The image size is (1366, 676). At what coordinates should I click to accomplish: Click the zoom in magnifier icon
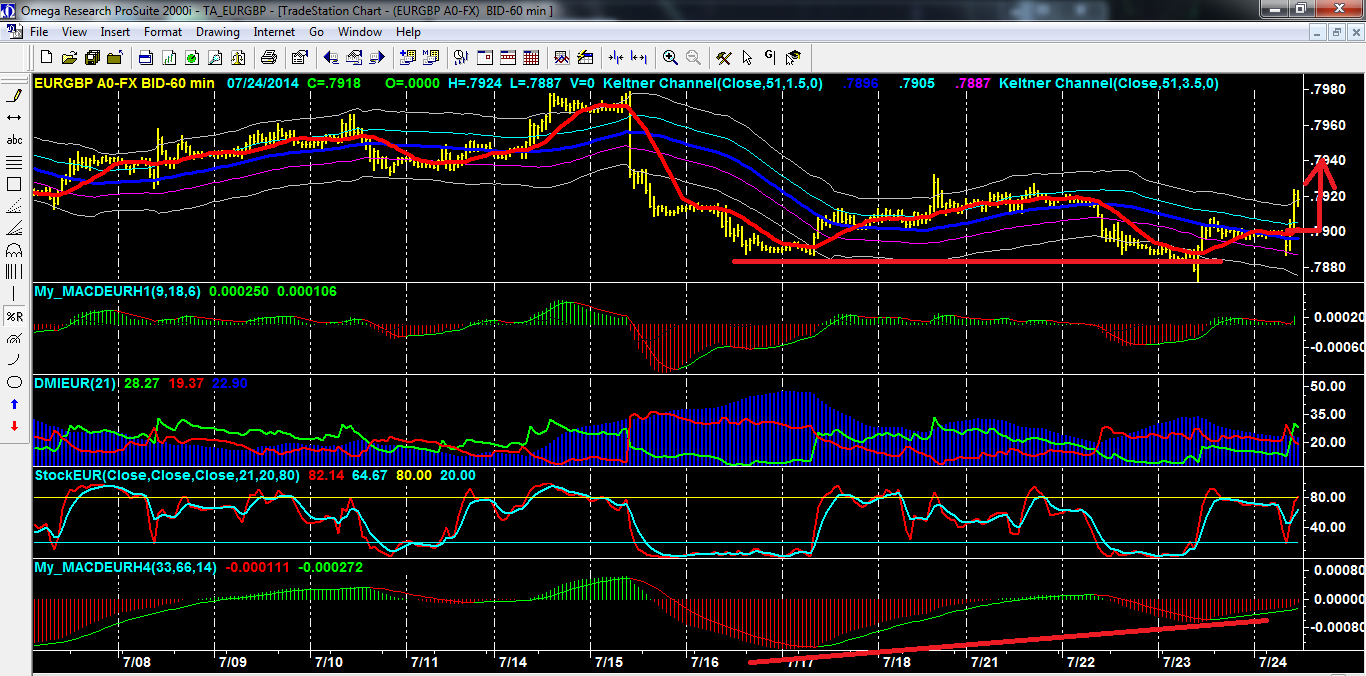pos(670,57)
